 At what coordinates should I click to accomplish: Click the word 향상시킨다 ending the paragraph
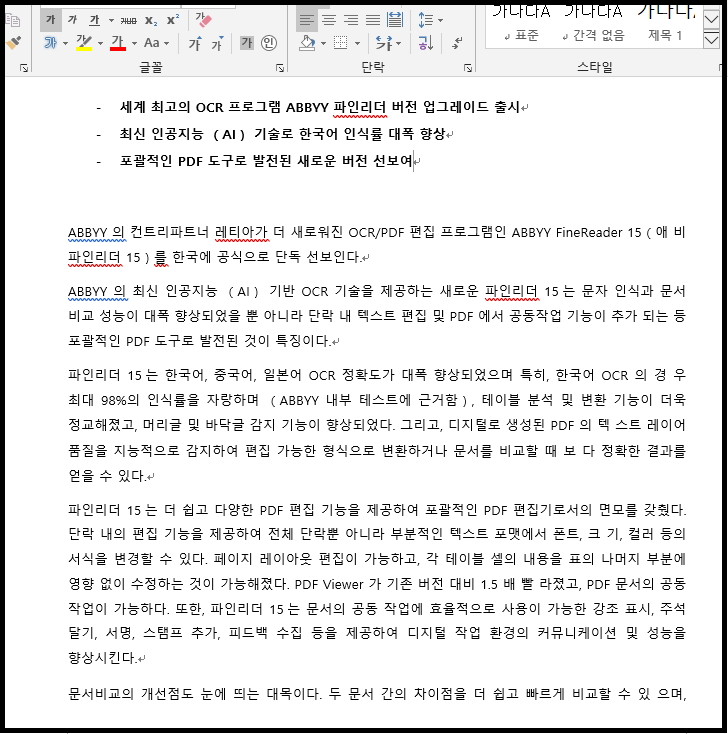(103, 658)
